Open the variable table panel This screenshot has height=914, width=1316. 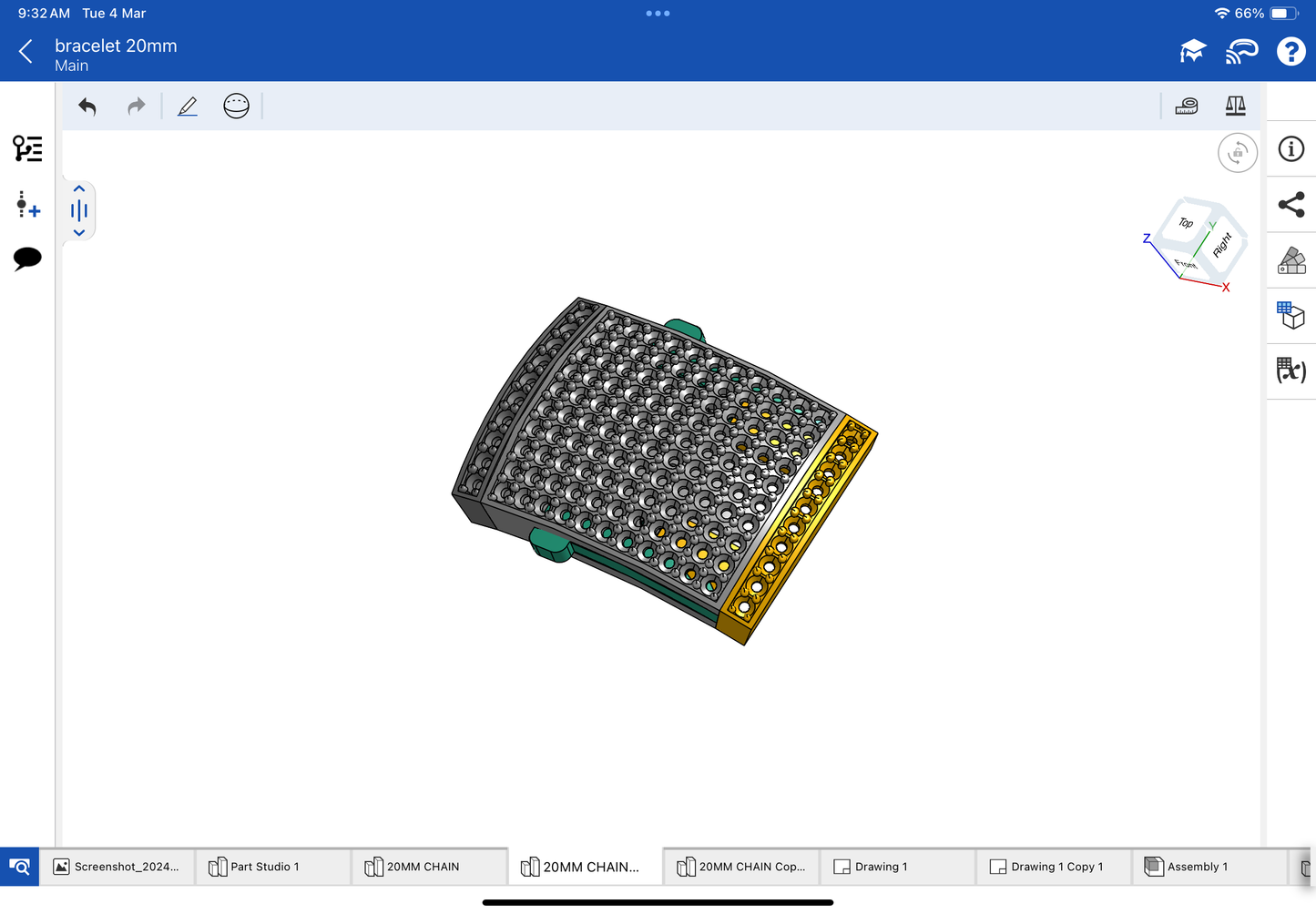tap(1290, 370)
